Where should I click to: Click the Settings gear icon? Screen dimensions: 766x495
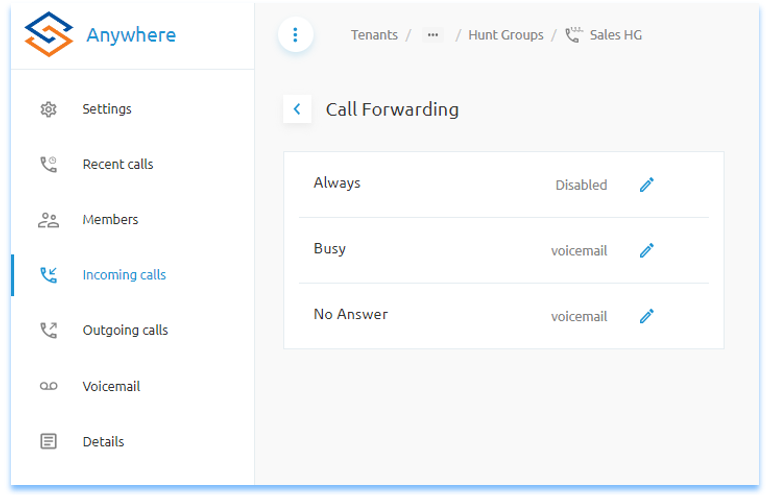click(48, 109)
